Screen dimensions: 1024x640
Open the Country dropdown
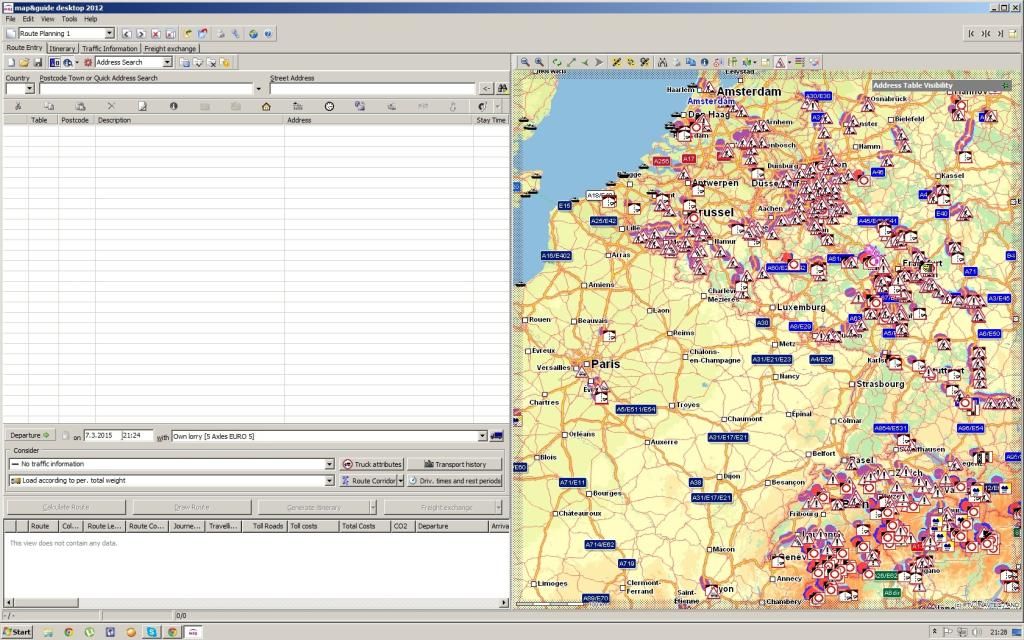29,88
